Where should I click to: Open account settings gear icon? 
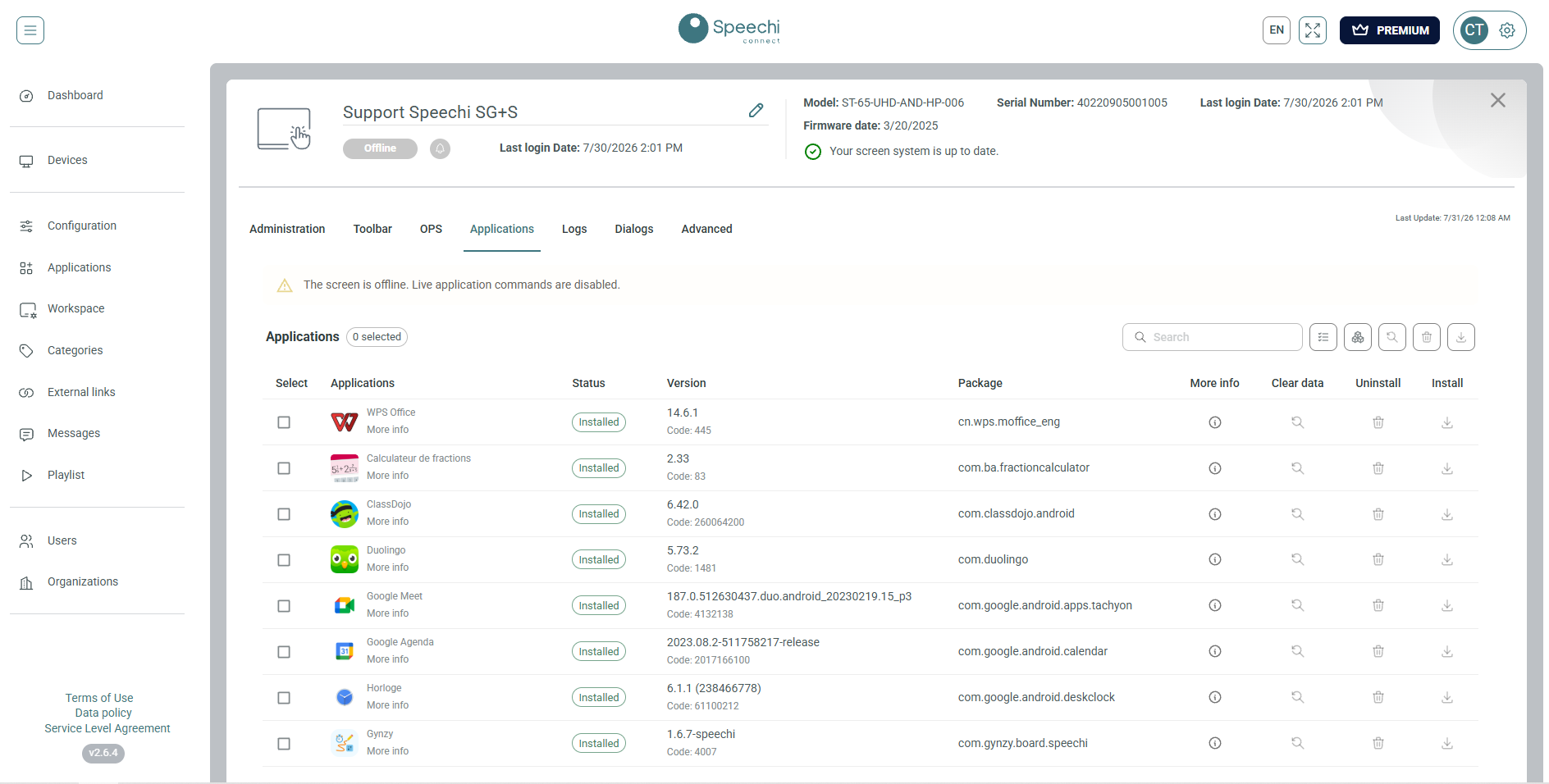[1507, 30]
